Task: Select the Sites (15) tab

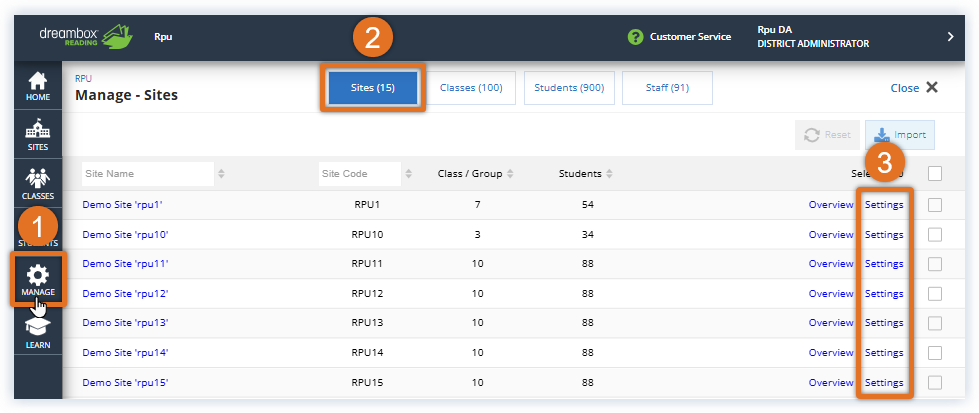Action: (x=373, y=87)
